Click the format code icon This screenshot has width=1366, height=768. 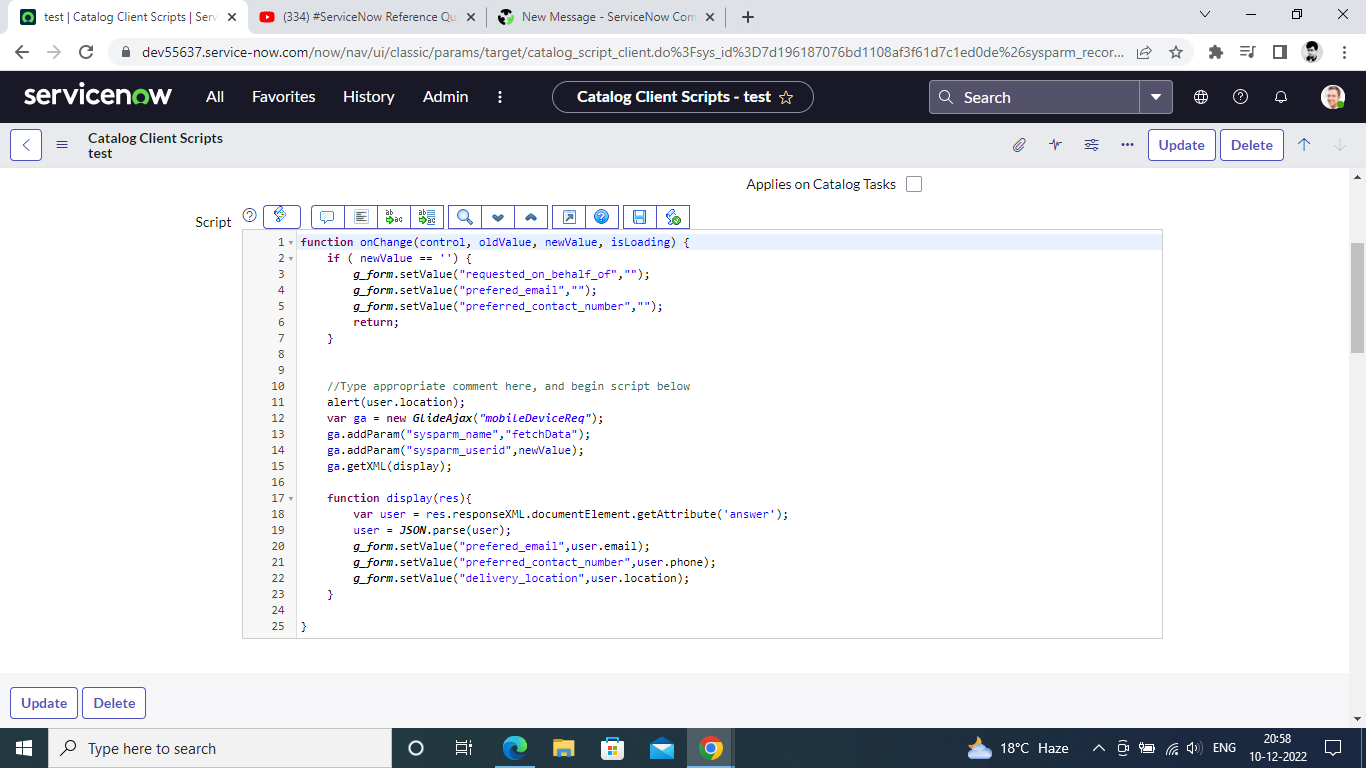click(x=361, y=217)
